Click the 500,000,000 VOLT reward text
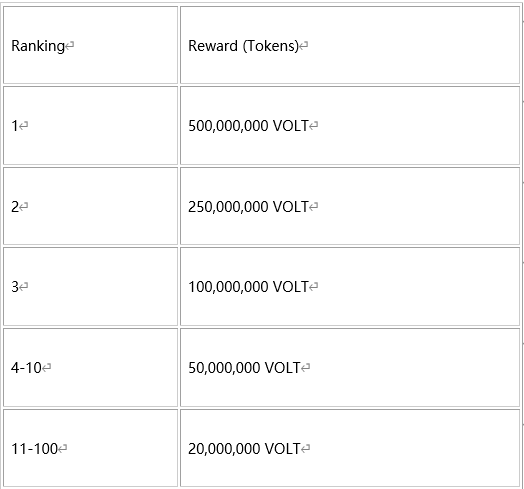 248,126
